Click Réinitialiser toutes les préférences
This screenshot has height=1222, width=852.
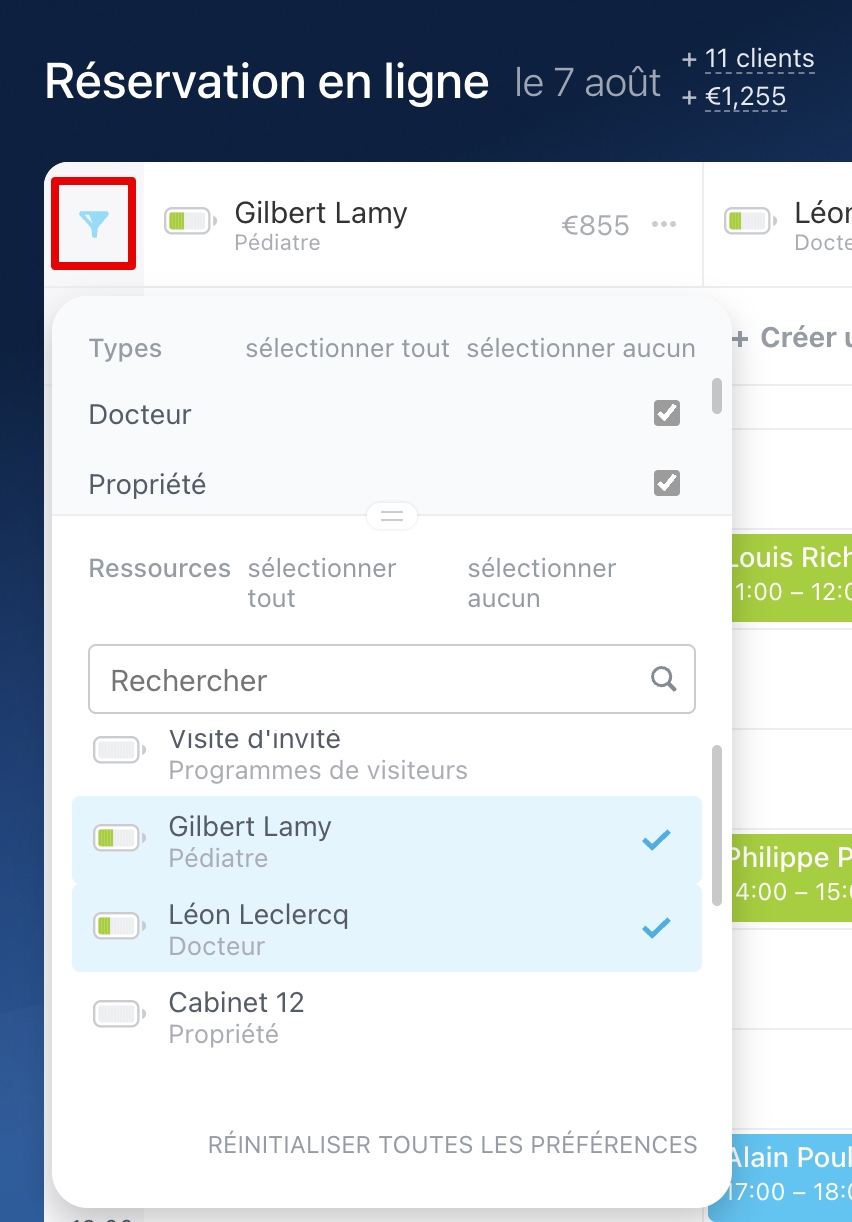click(452, 1145)
